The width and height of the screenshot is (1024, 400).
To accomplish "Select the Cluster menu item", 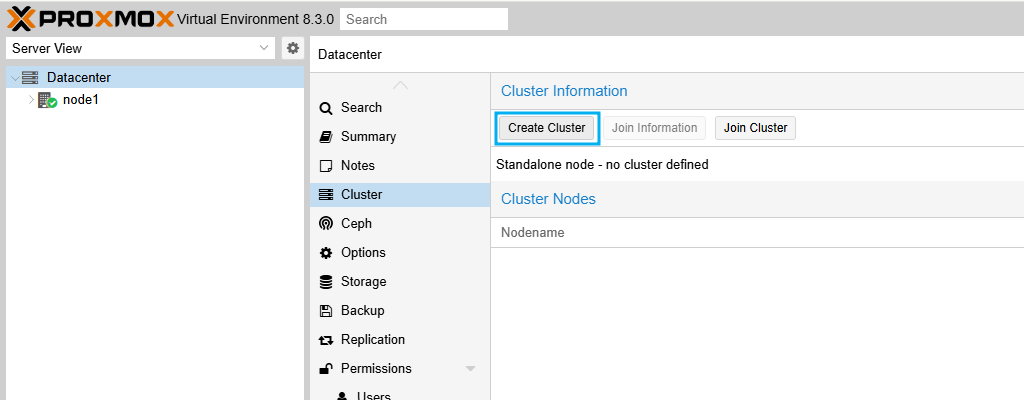I will click(x=400, y=195).
